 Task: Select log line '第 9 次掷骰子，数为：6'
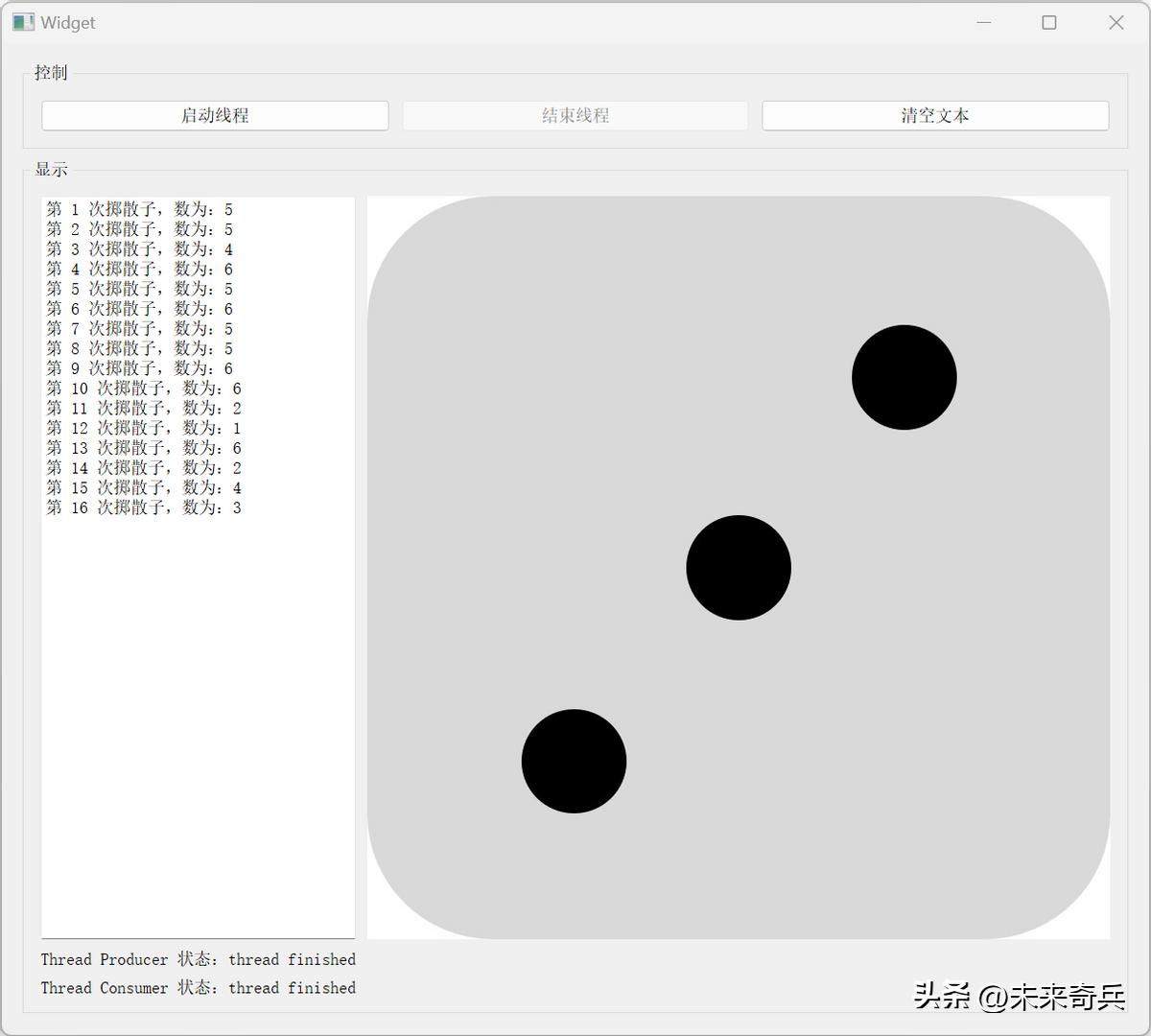140,368
